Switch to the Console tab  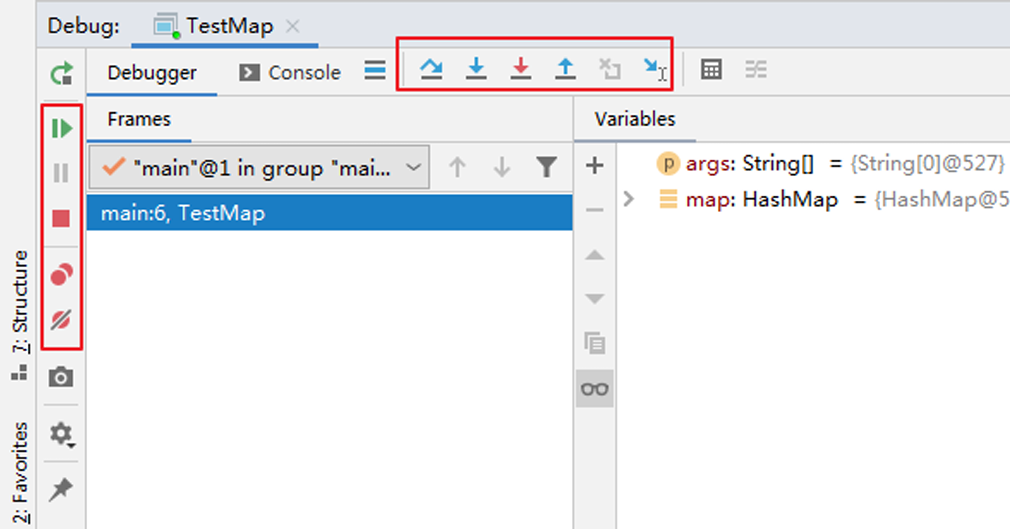click(x=291, y=73)
